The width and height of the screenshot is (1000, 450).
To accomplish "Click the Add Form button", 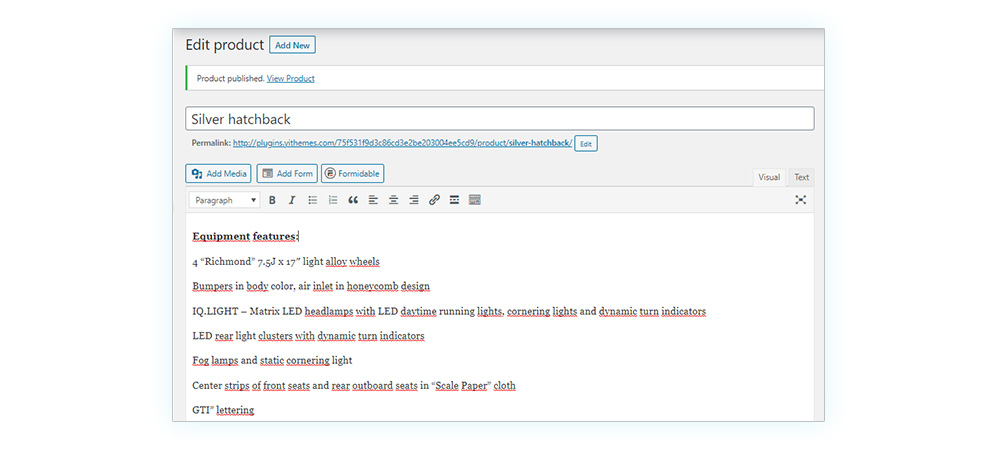I will tap(287, 173).
